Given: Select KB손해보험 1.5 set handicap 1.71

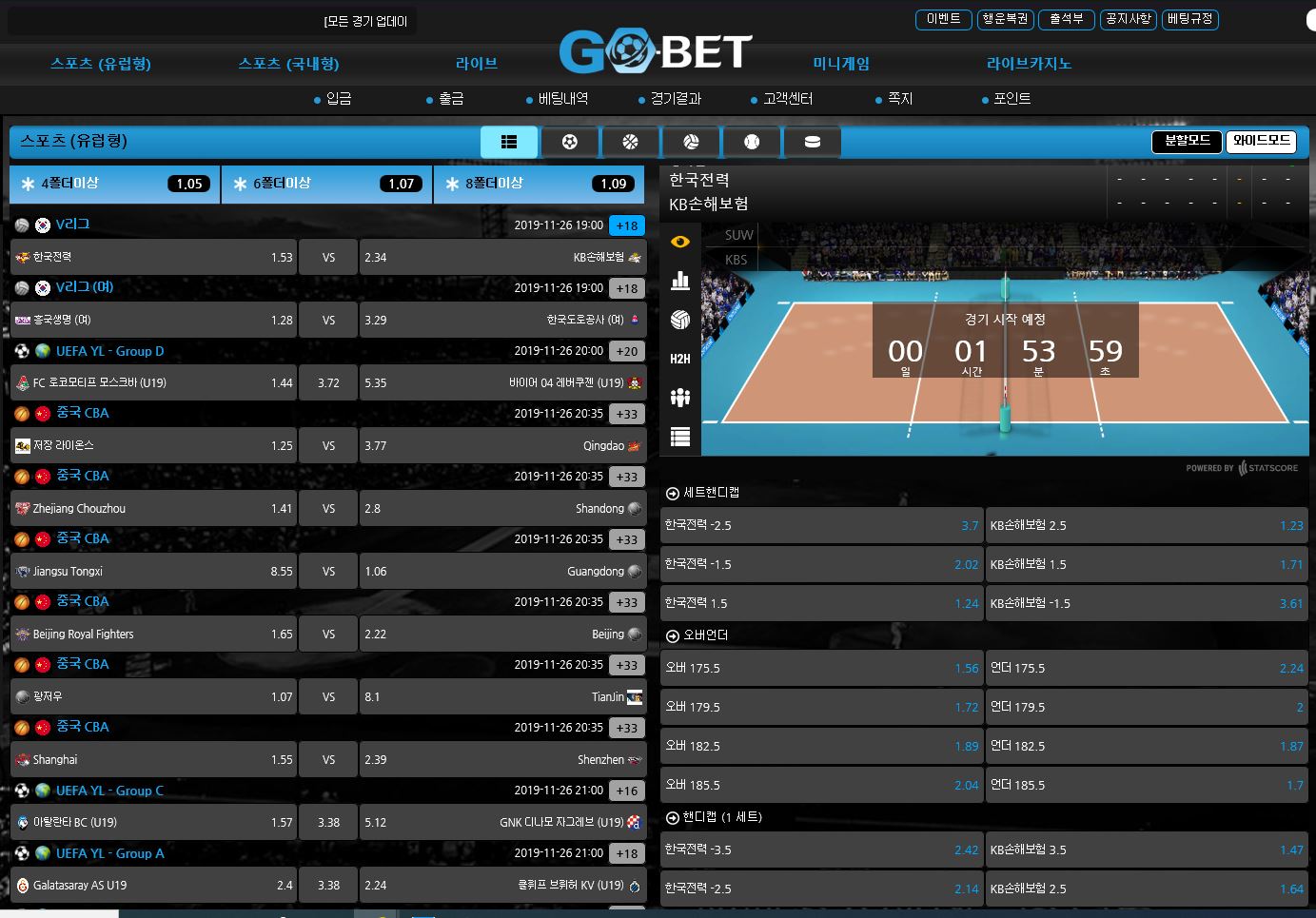Looking at the screenshot, I should point(1147,564).
